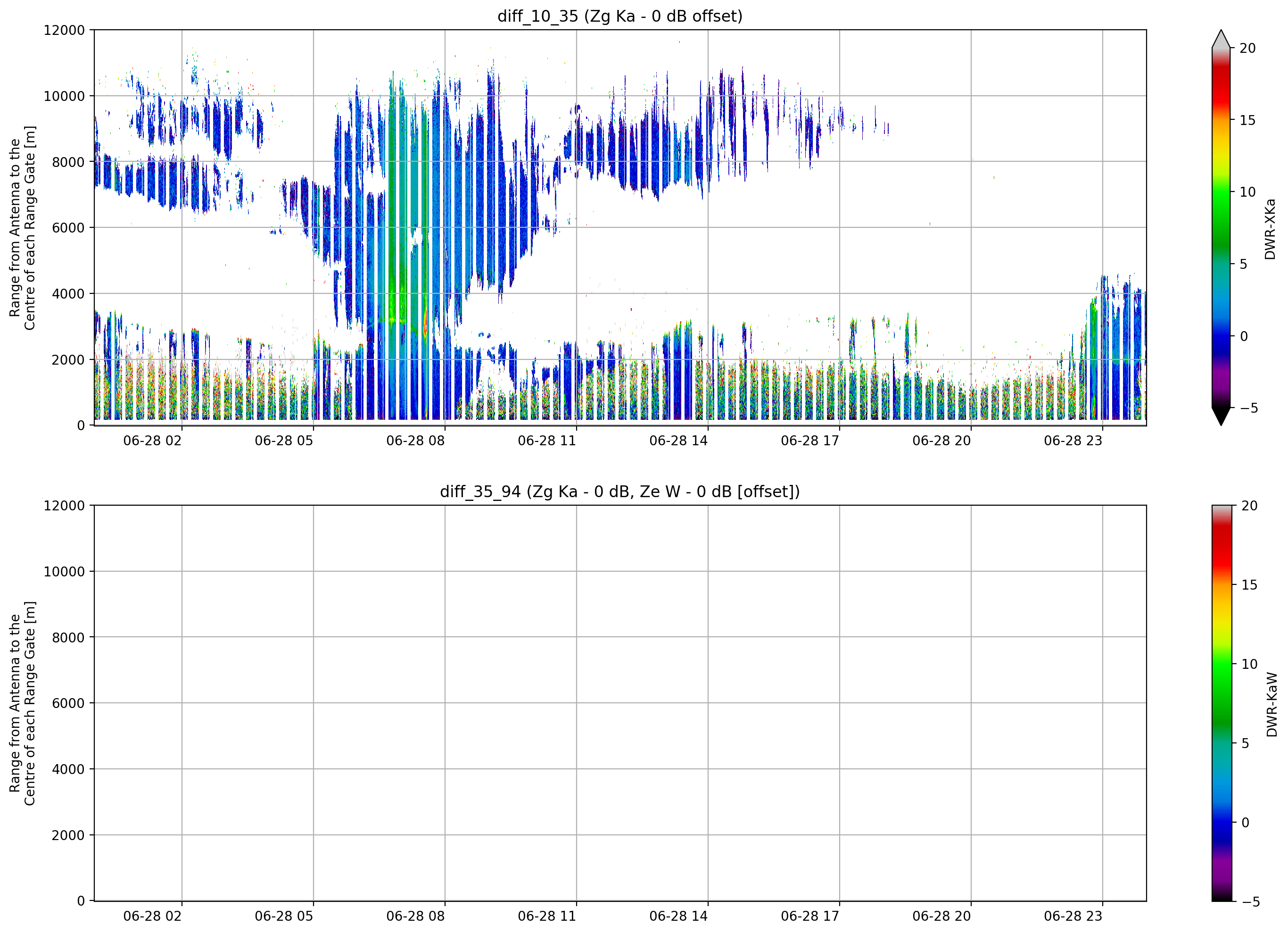Click the 06-28 02 tick label in bottom plot
Screen dimensions: 1288x933
[152, 916]
